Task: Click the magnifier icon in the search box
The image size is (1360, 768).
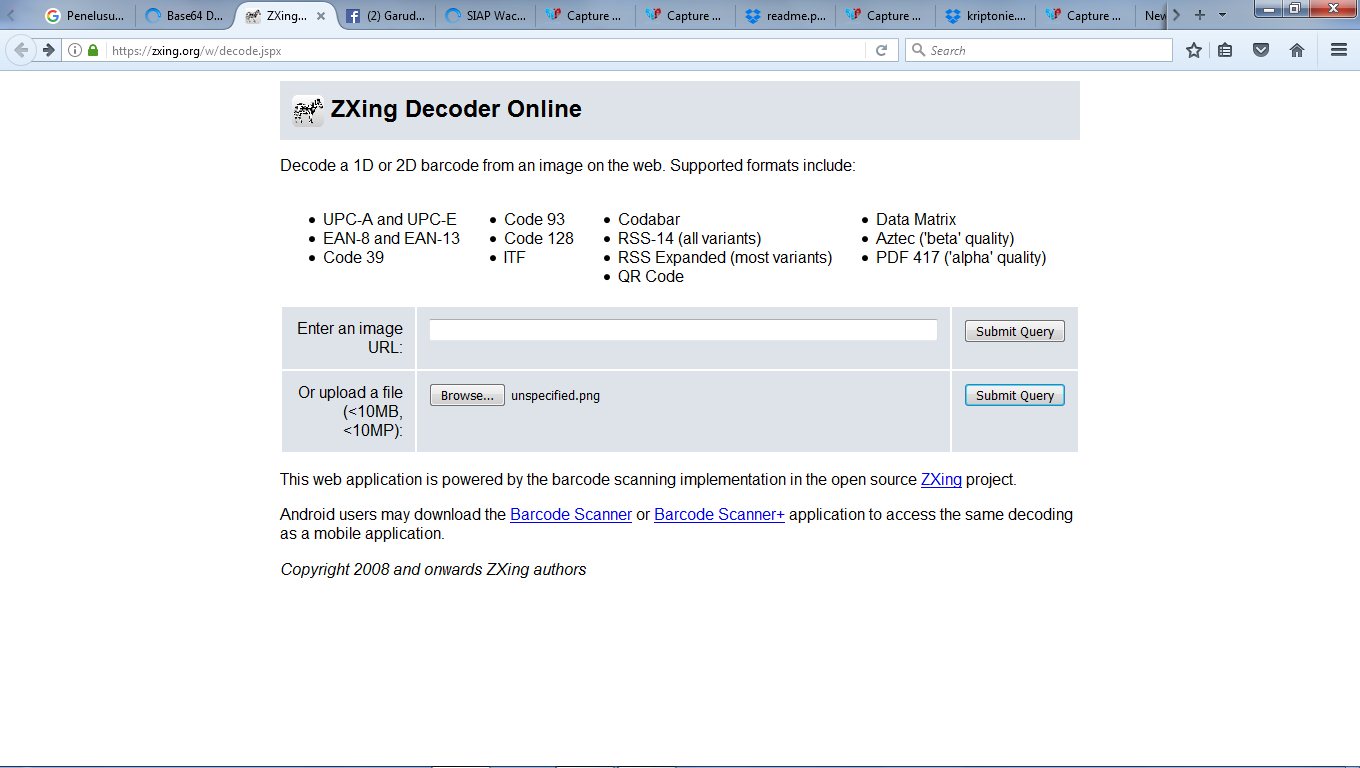Action: coord(918,50)
